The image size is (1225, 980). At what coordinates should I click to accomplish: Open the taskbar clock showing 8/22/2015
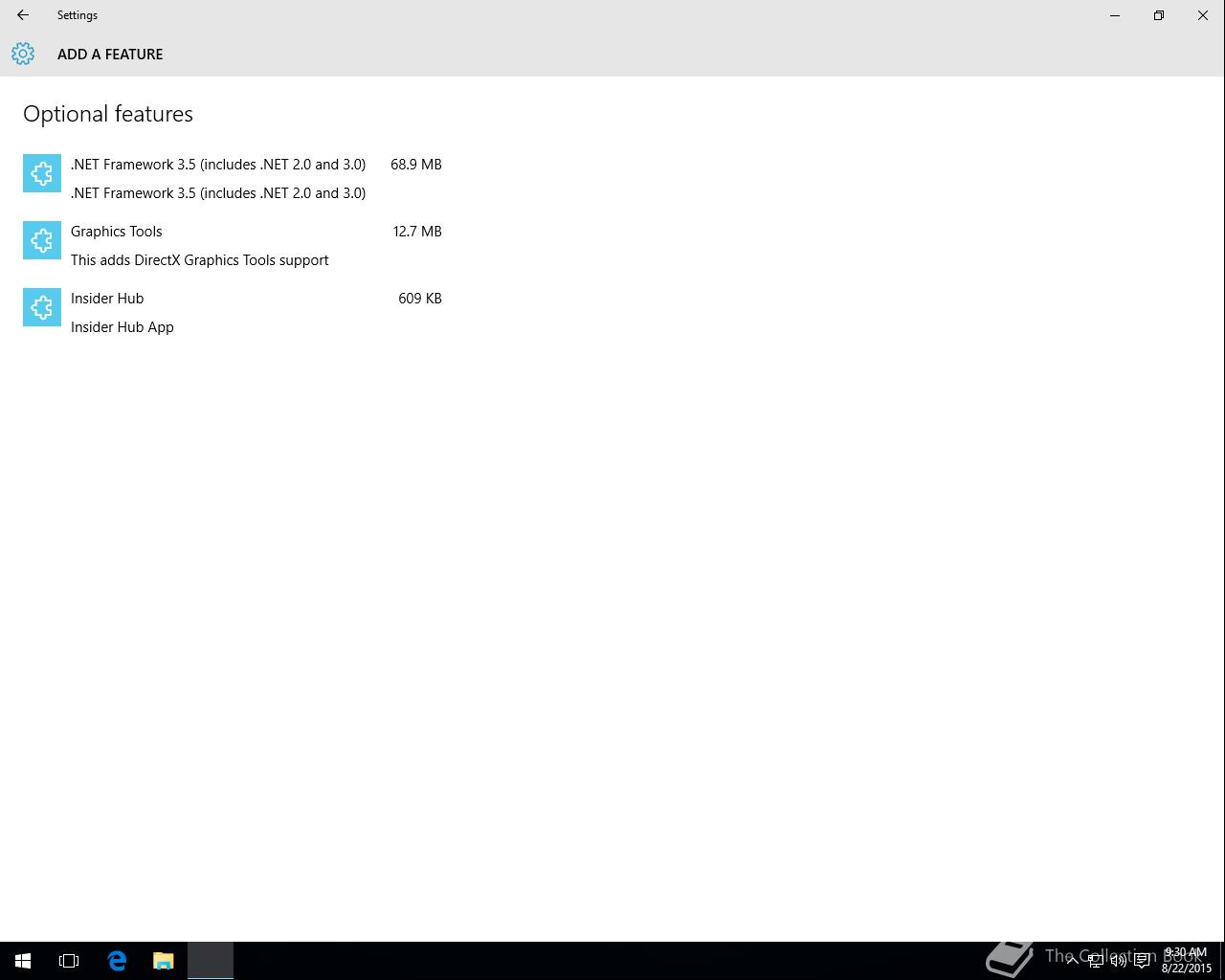[1187, 961]
